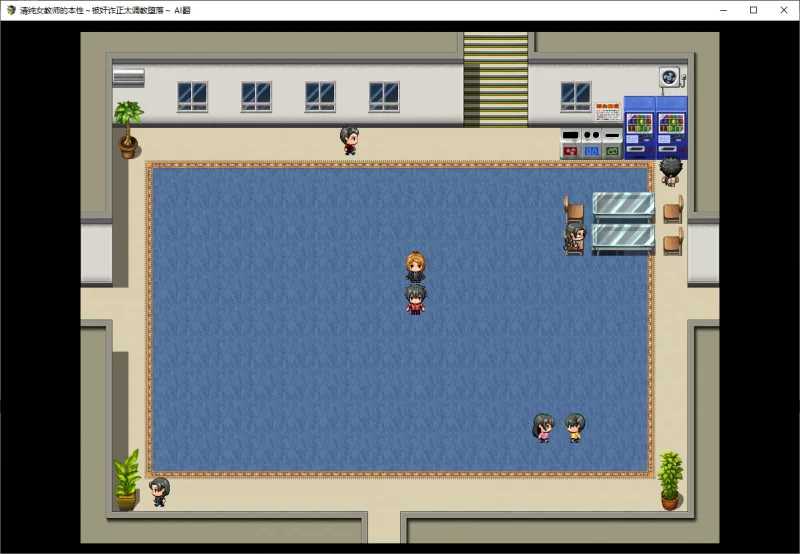This screenshot has width=800, height=554.
Task: Click the right blue vending machine
Action: (x=671, y=127)
